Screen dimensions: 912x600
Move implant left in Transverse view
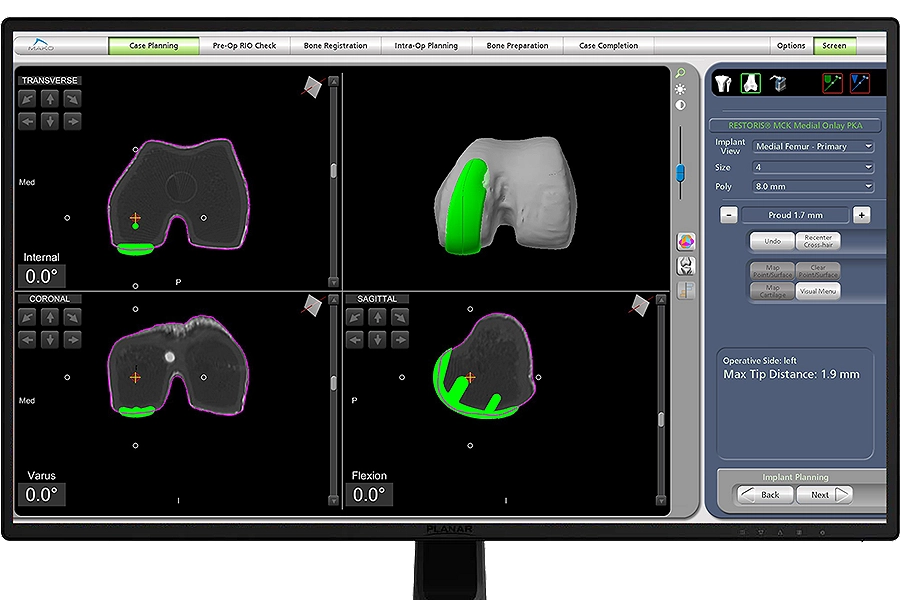27,122
